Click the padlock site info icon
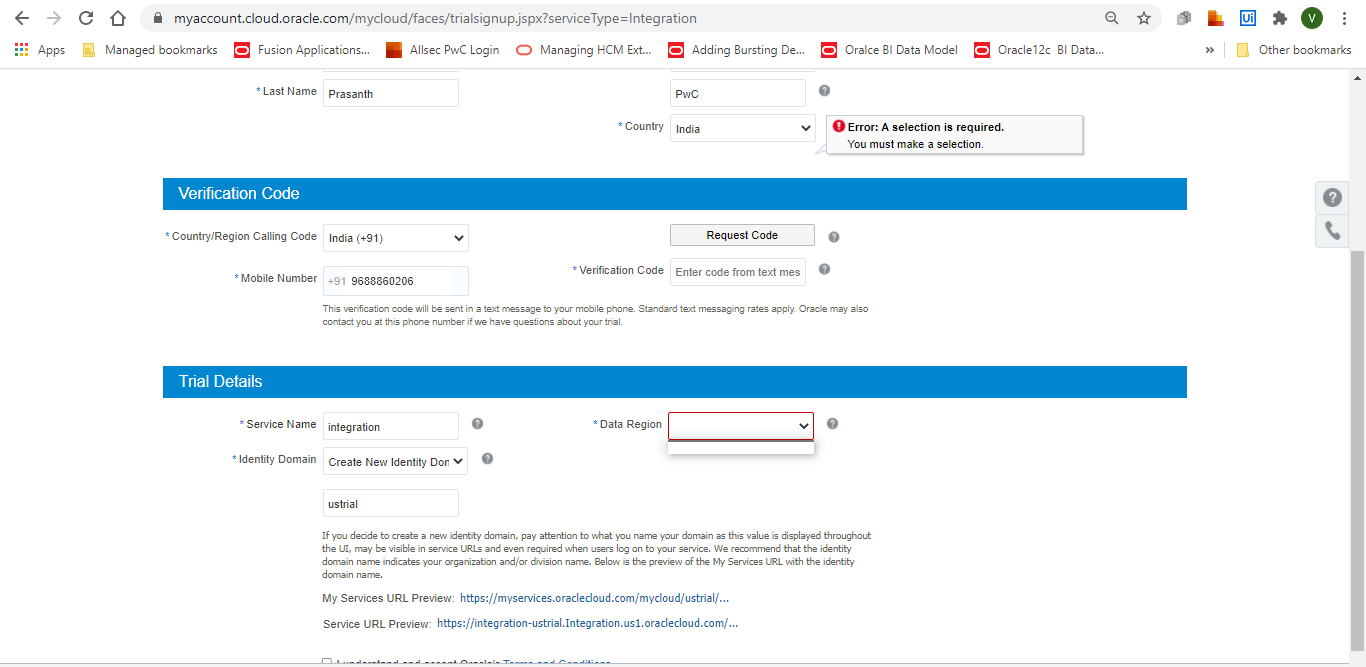Screen dimensions: 1366x667 coord(157,18)
